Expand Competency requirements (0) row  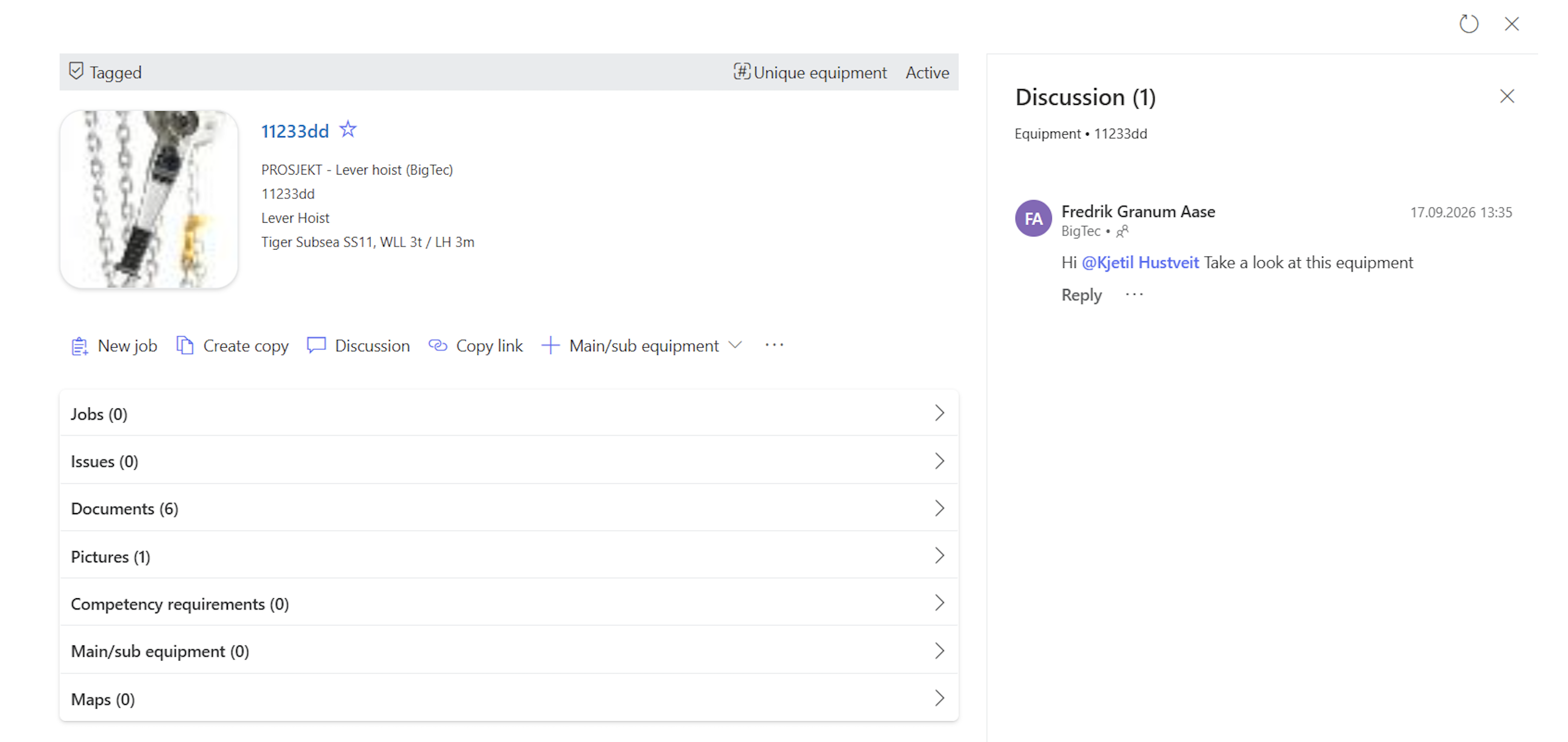pos(509,603)
